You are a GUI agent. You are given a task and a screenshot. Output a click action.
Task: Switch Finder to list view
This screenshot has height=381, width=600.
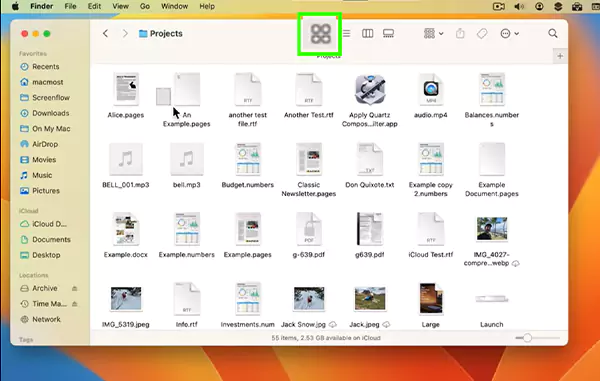point(346,34)
